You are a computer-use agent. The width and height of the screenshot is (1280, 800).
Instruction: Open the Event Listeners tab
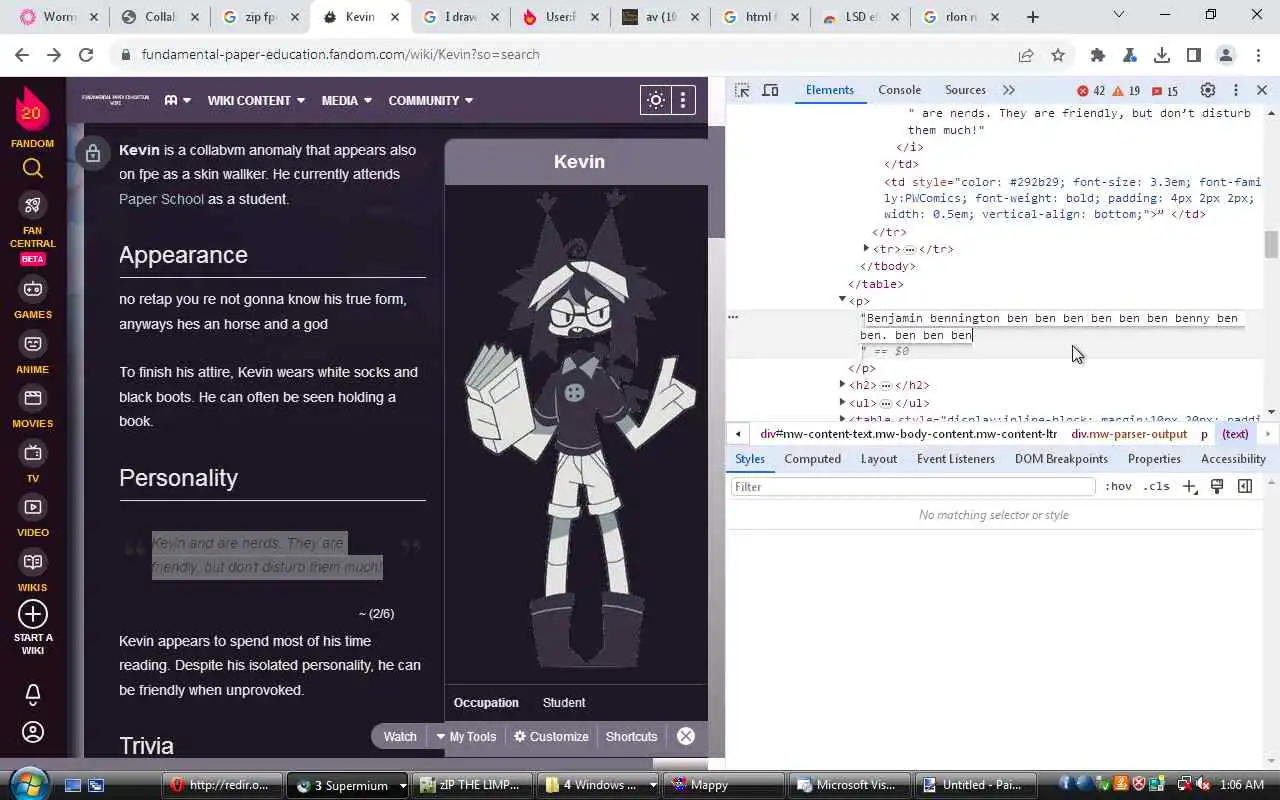[x=956, y=459]
